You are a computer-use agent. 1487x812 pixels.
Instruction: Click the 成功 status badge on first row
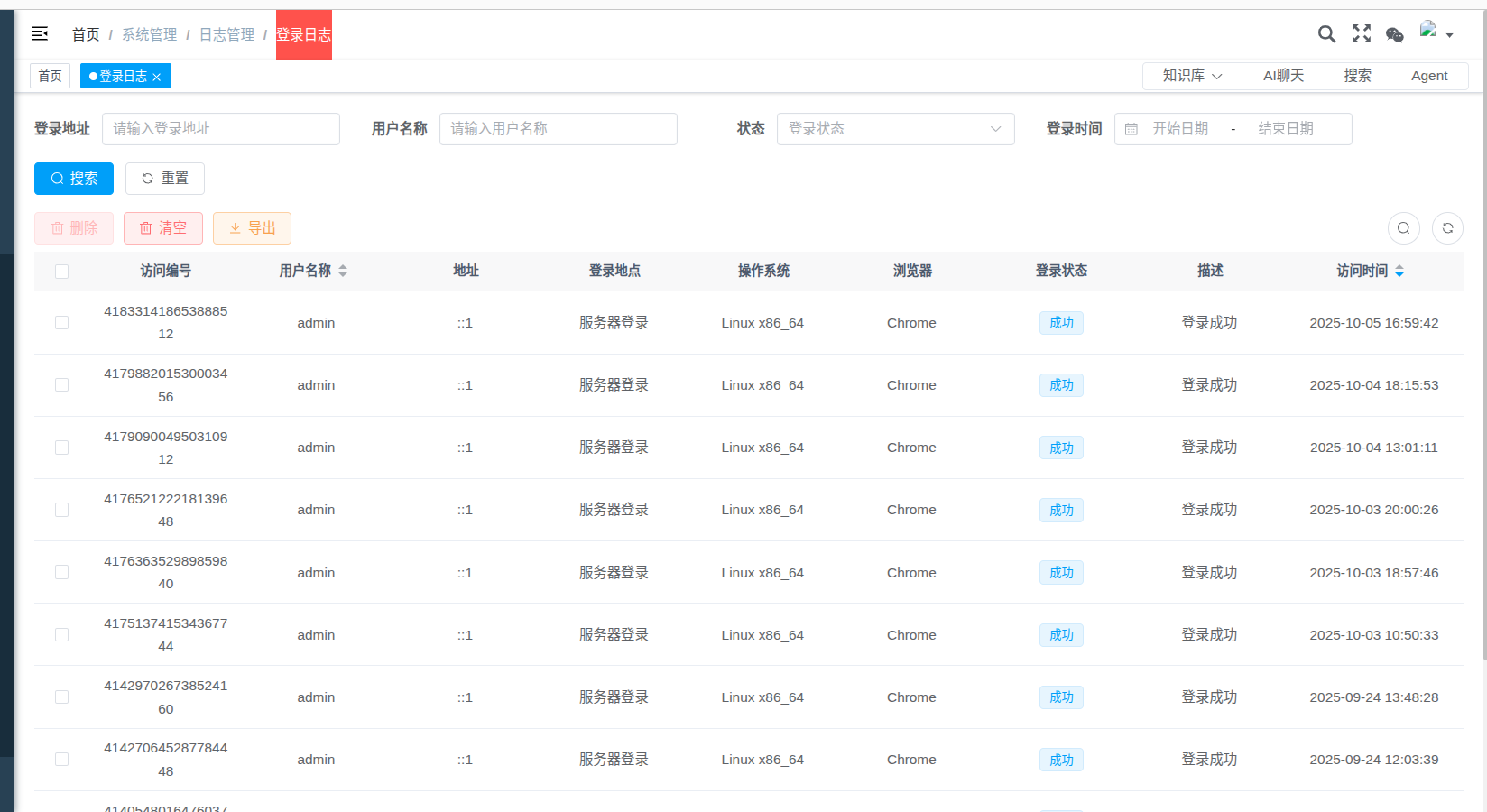[1061, 322]
